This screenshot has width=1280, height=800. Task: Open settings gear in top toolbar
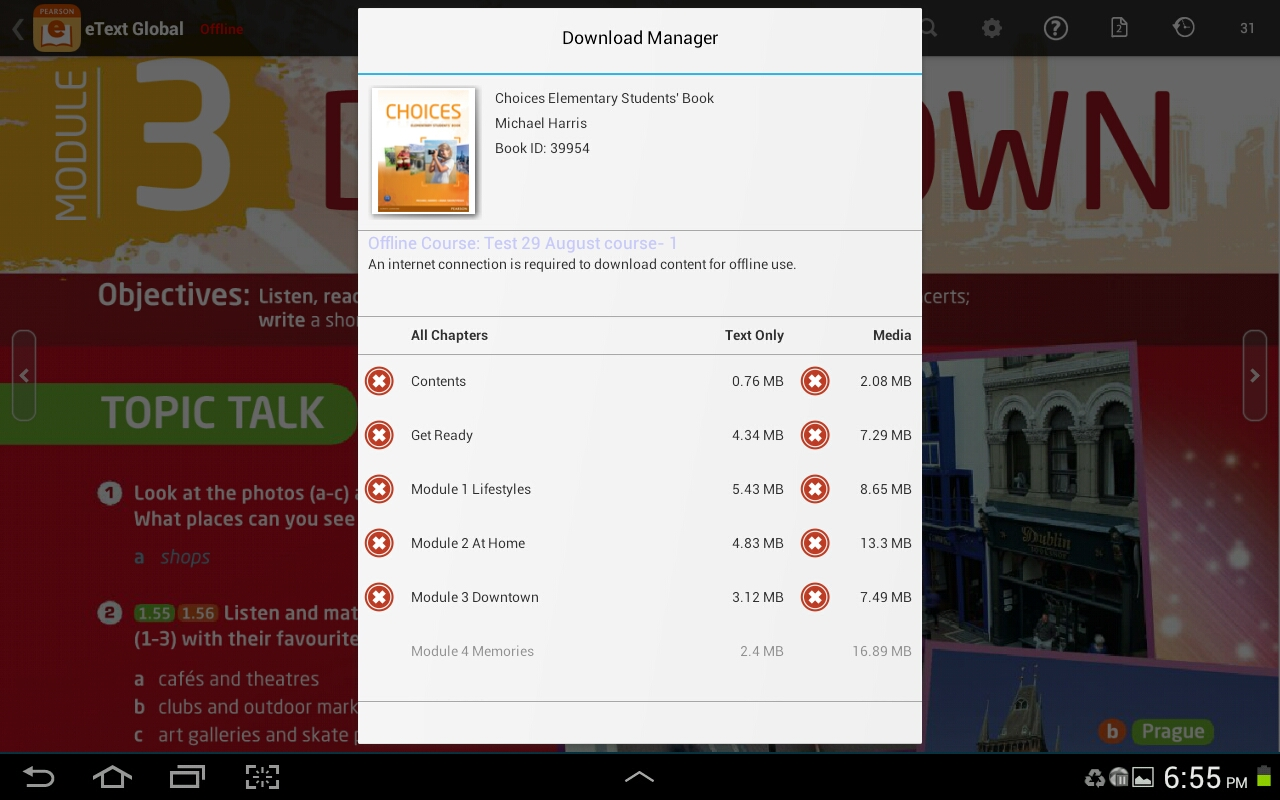991,28
